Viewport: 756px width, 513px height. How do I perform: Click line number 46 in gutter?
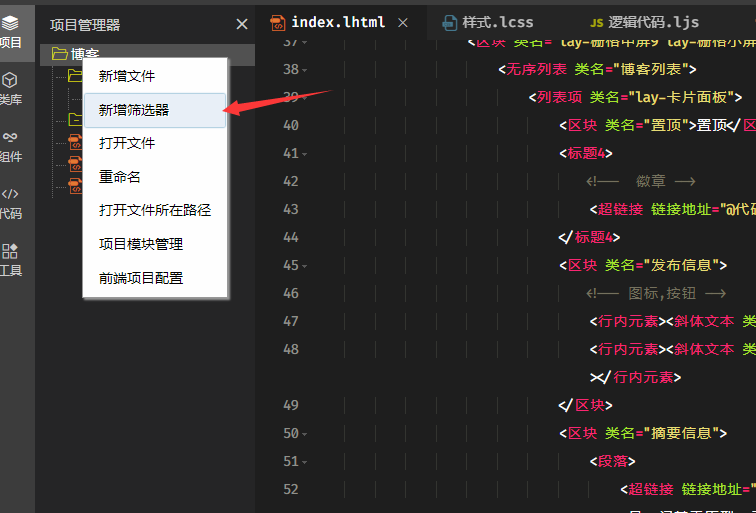coord(291,293)
